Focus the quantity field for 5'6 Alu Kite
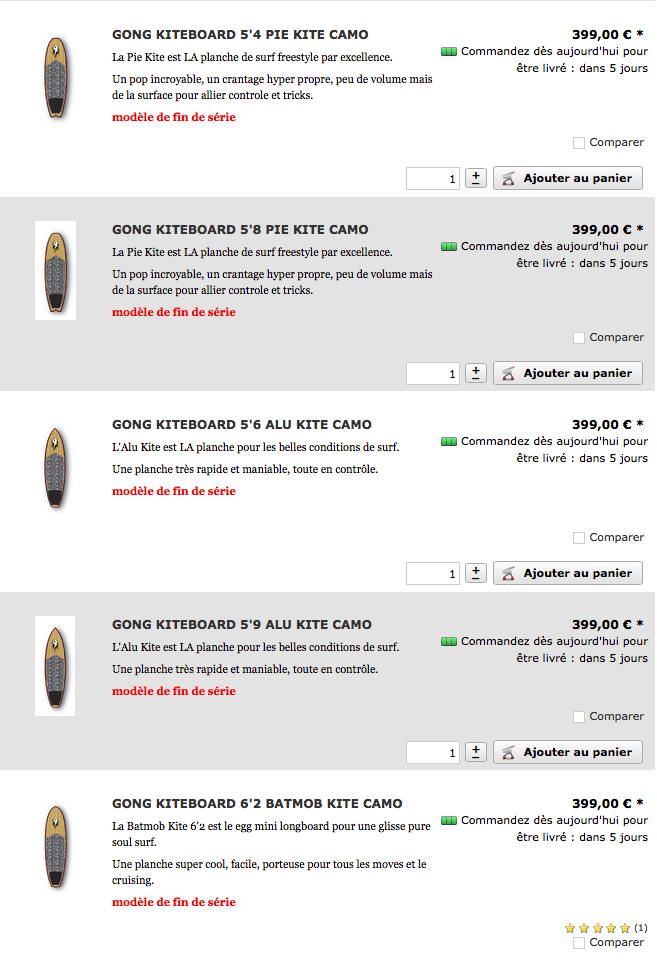The width and height of the screenshot is (657, 964). click(432, 573)
